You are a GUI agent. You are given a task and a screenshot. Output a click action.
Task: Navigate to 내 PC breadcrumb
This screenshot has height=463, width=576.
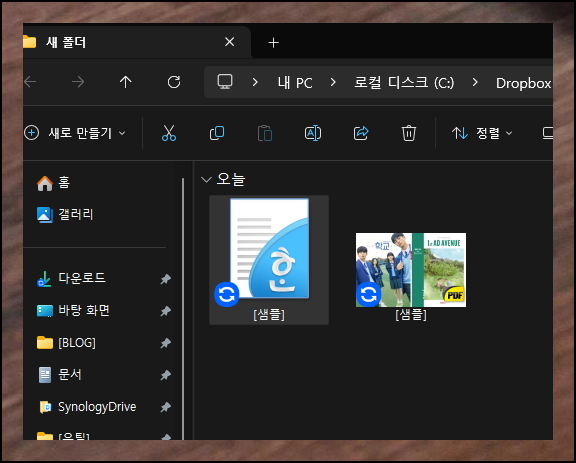click(x=295, y=82)
